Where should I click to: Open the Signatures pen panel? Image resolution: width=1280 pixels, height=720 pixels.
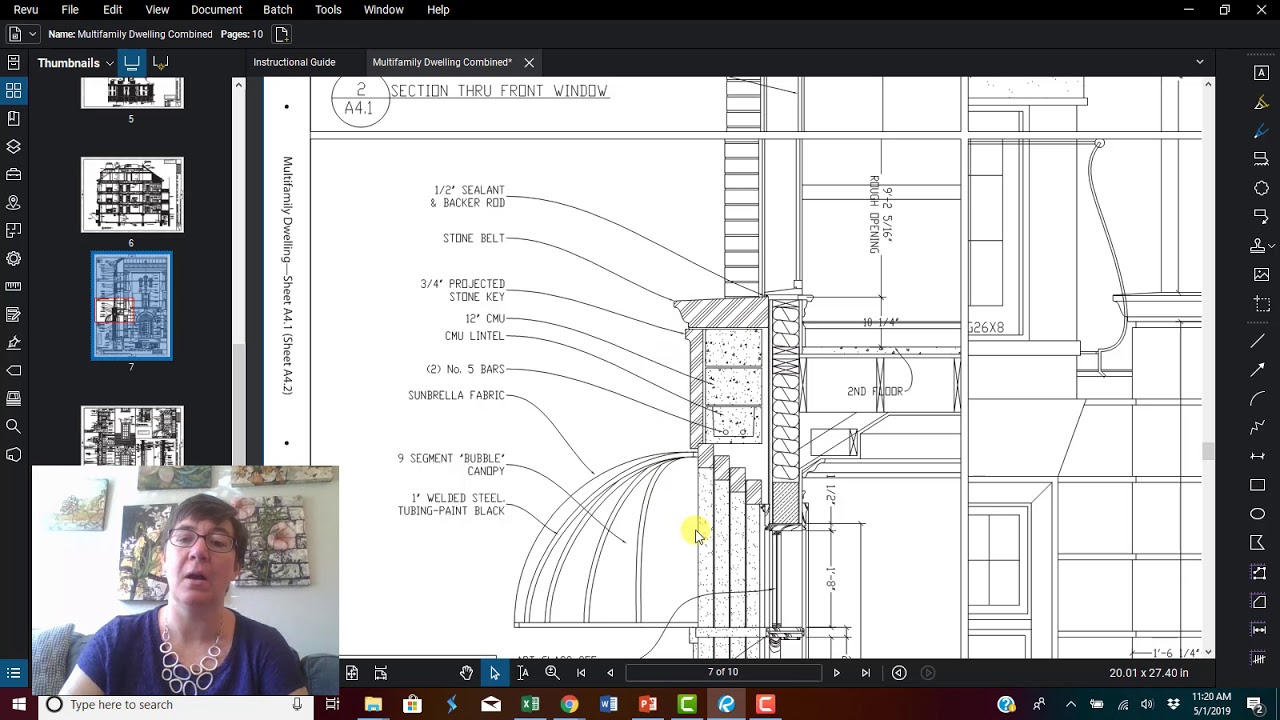[x=14, y=342]
